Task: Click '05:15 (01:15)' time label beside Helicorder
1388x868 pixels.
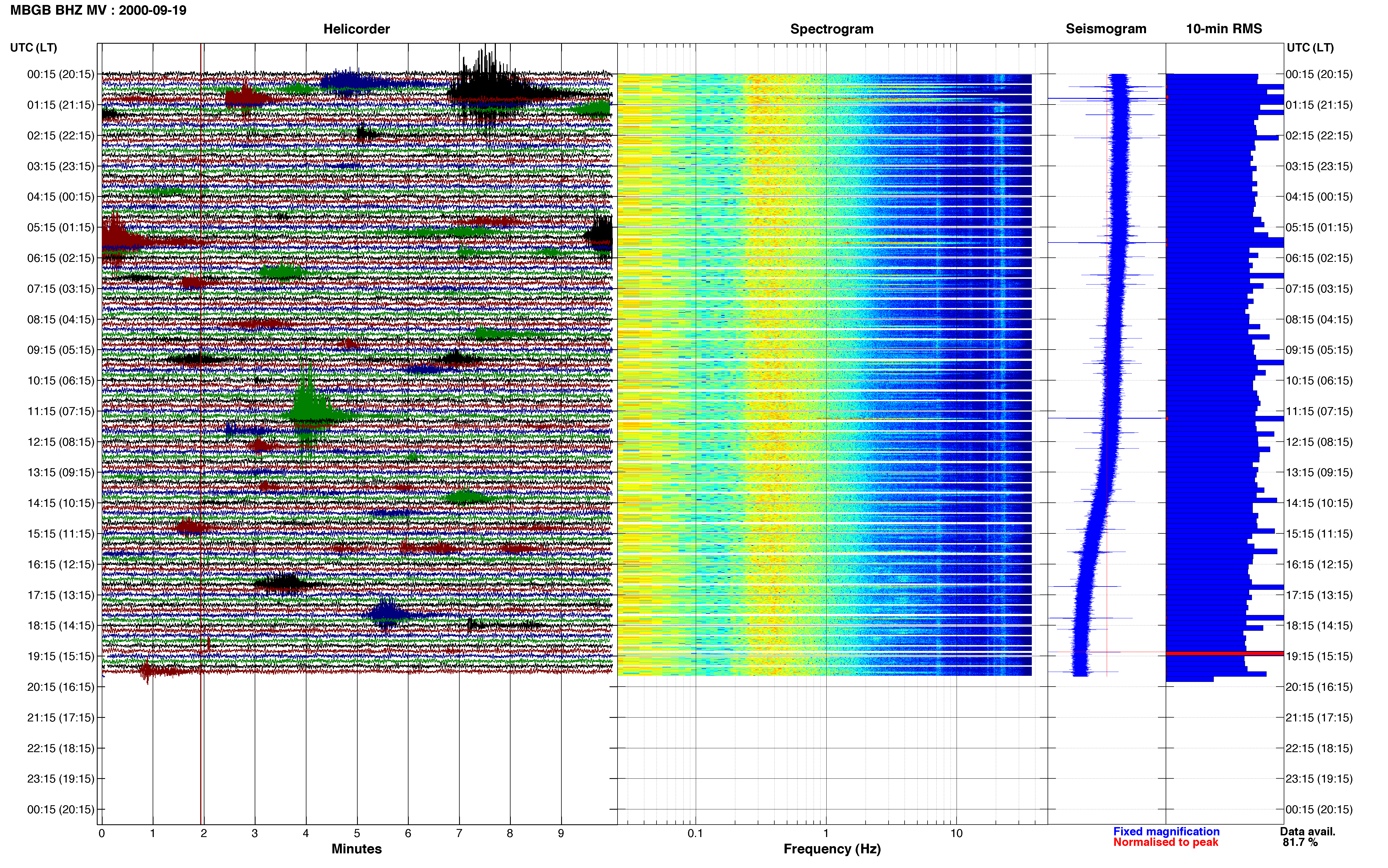Action: coord(61,227)
